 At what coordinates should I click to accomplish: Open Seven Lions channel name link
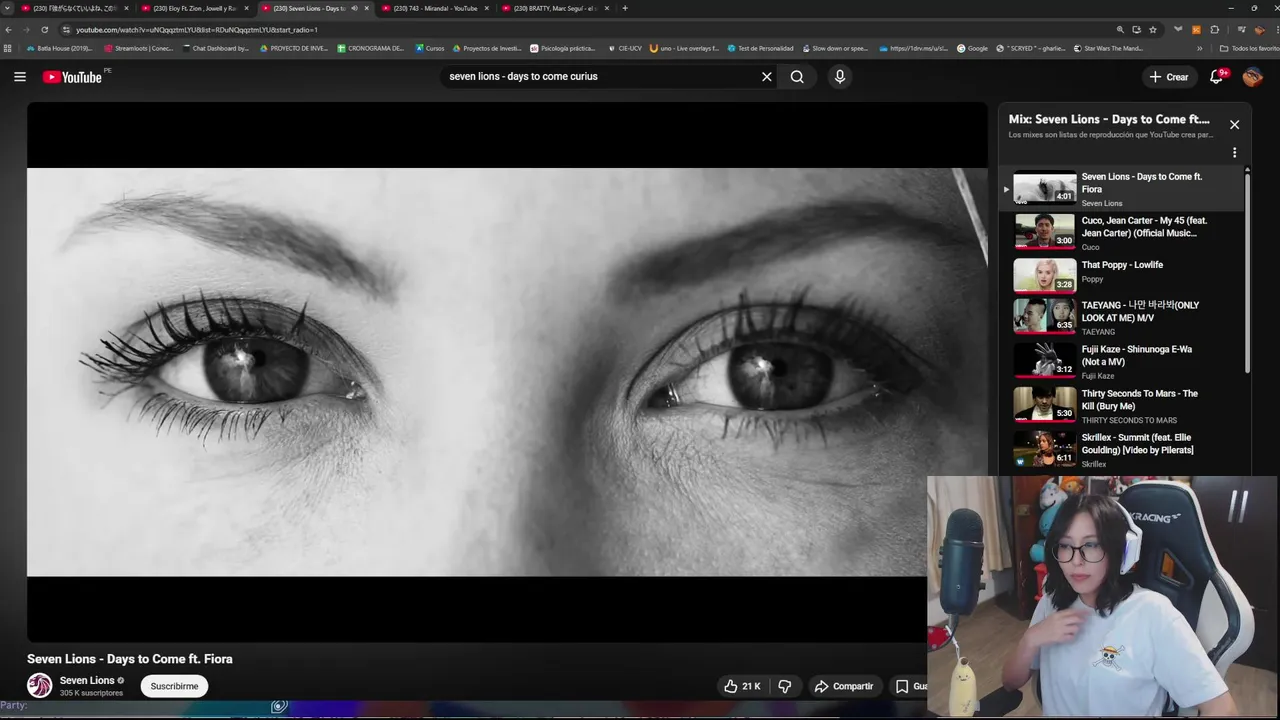[x=87, y=680]
